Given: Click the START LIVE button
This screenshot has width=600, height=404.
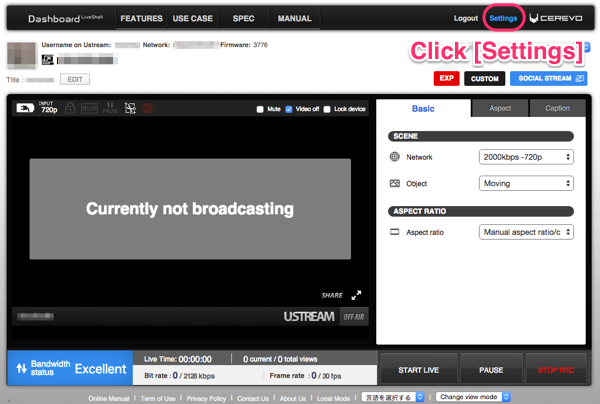Looking at the screenshot, I should (x=419, y=370).
